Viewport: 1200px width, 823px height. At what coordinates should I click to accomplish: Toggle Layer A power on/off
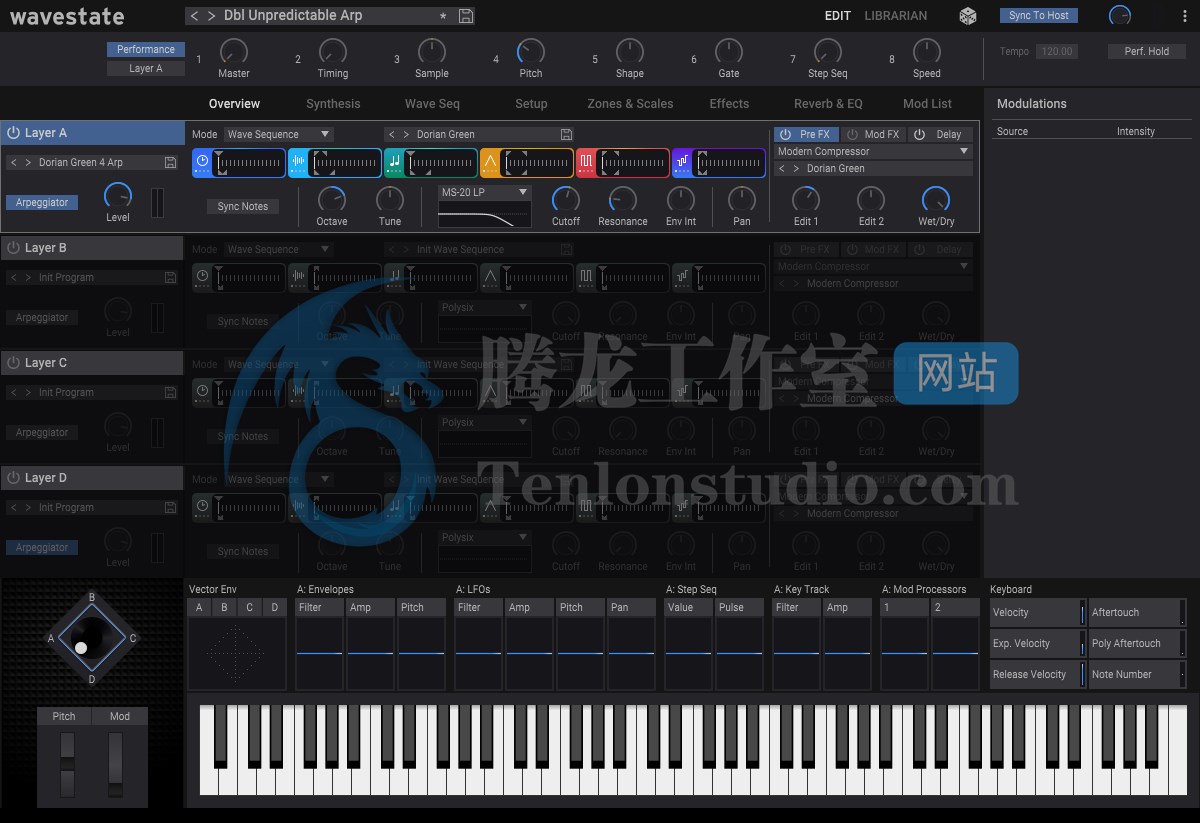[14, 133]
